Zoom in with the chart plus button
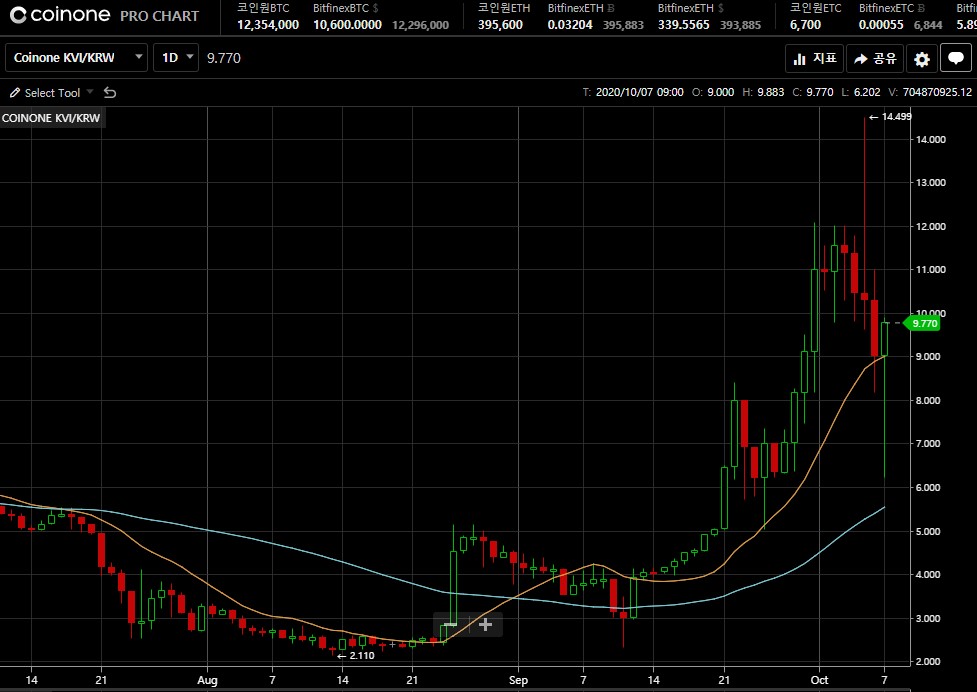 pyautogui.click(x=485, y=624)
